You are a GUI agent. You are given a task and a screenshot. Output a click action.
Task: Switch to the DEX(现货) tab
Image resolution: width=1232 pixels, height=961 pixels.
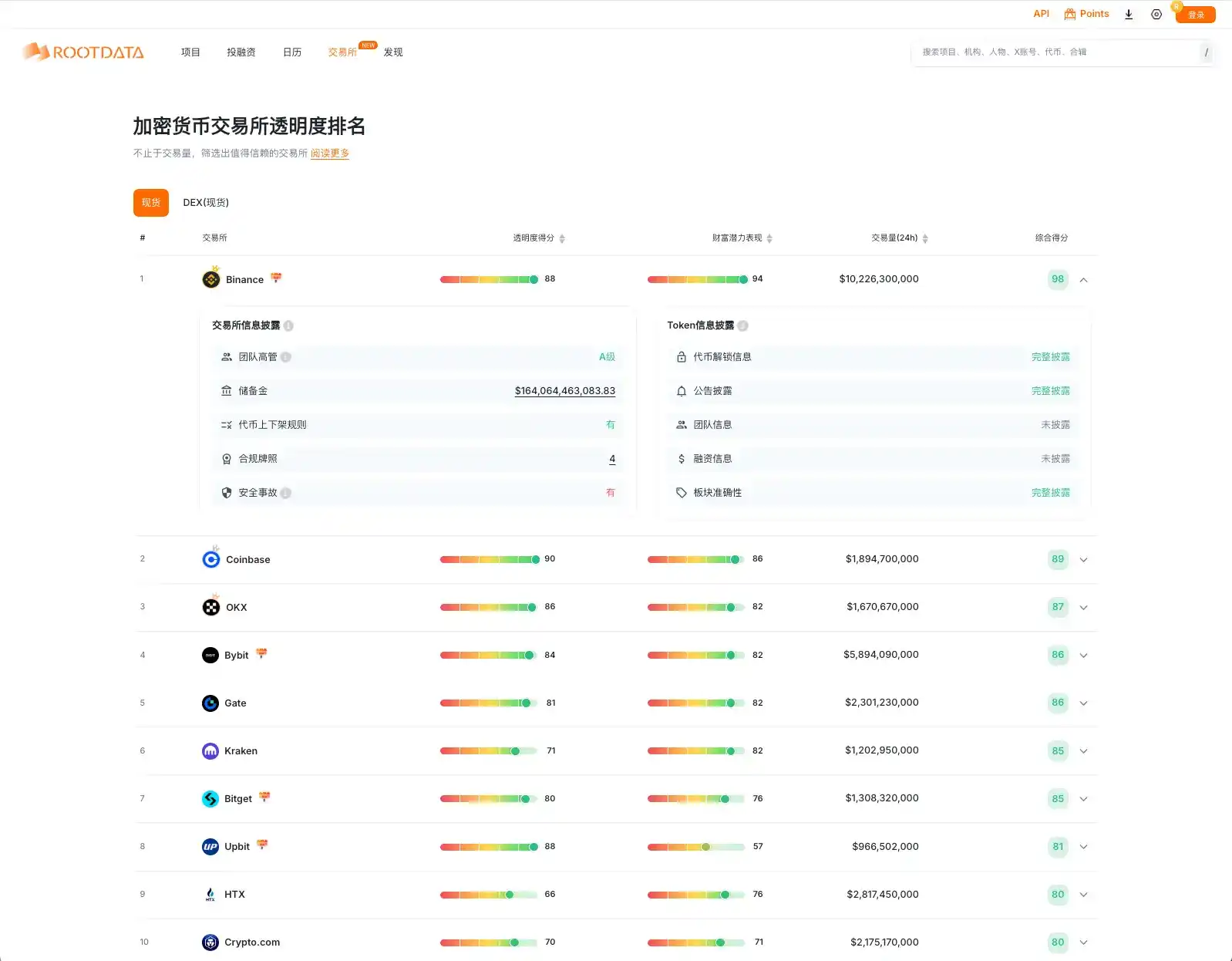click(206, 203)
